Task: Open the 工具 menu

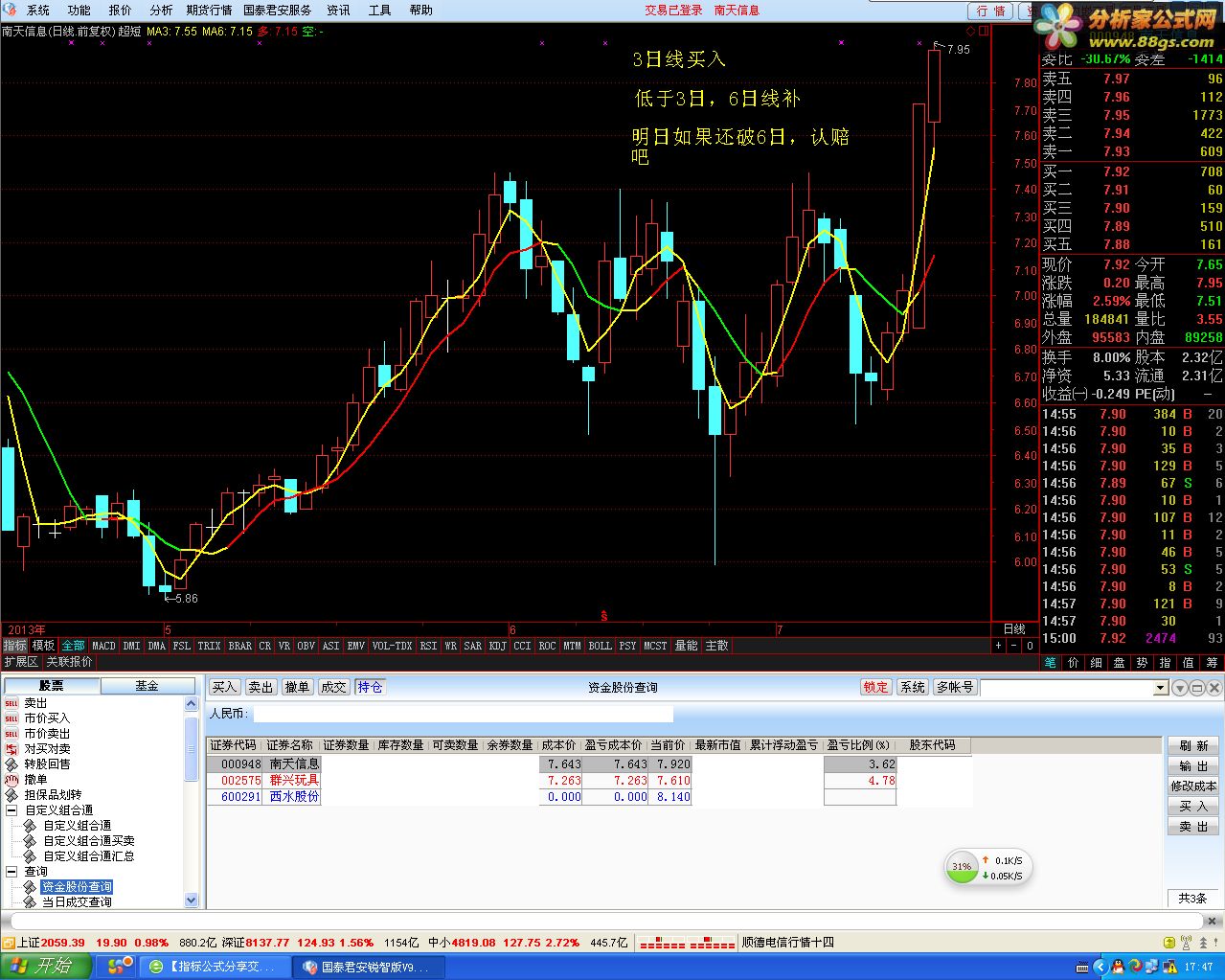Action: click(x=380, y=10)
